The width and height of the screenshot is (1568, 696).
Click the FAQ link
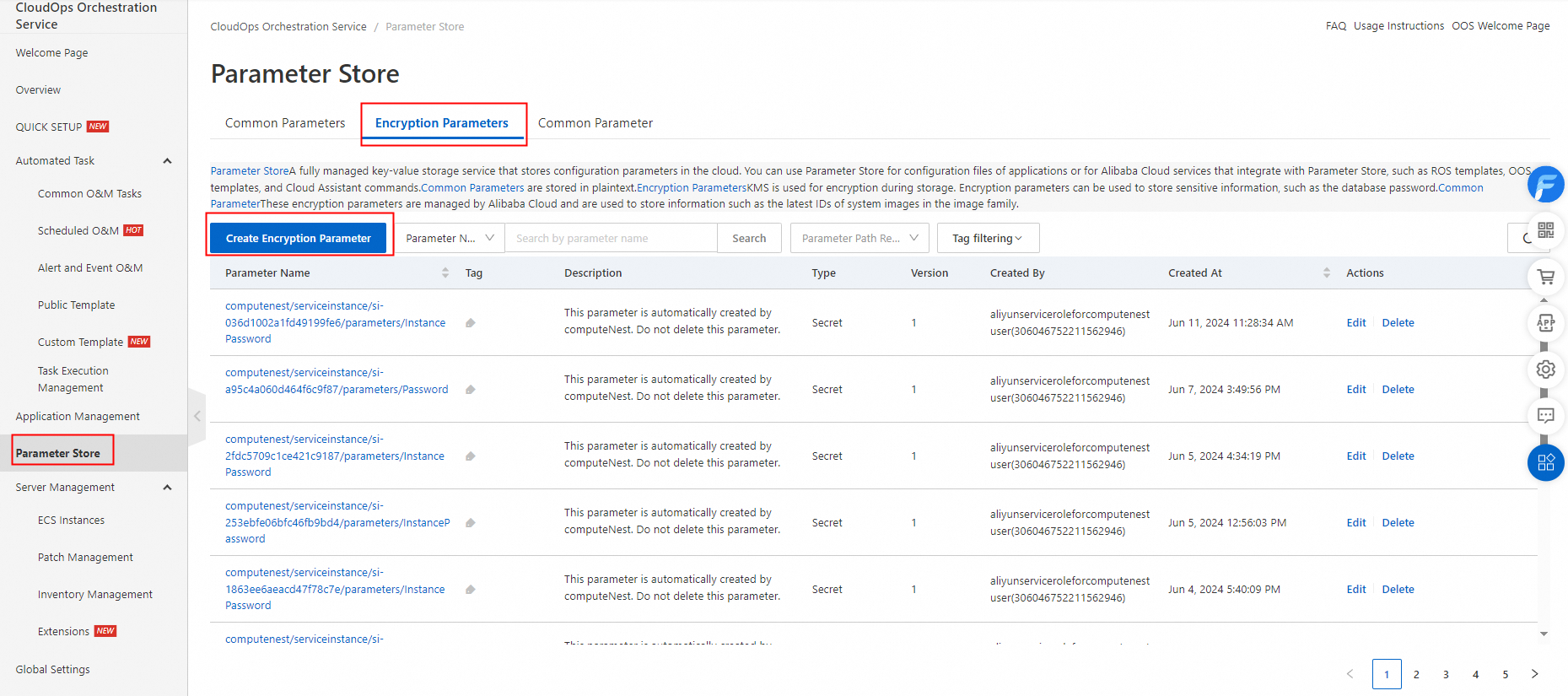[x=1335, y=26]
